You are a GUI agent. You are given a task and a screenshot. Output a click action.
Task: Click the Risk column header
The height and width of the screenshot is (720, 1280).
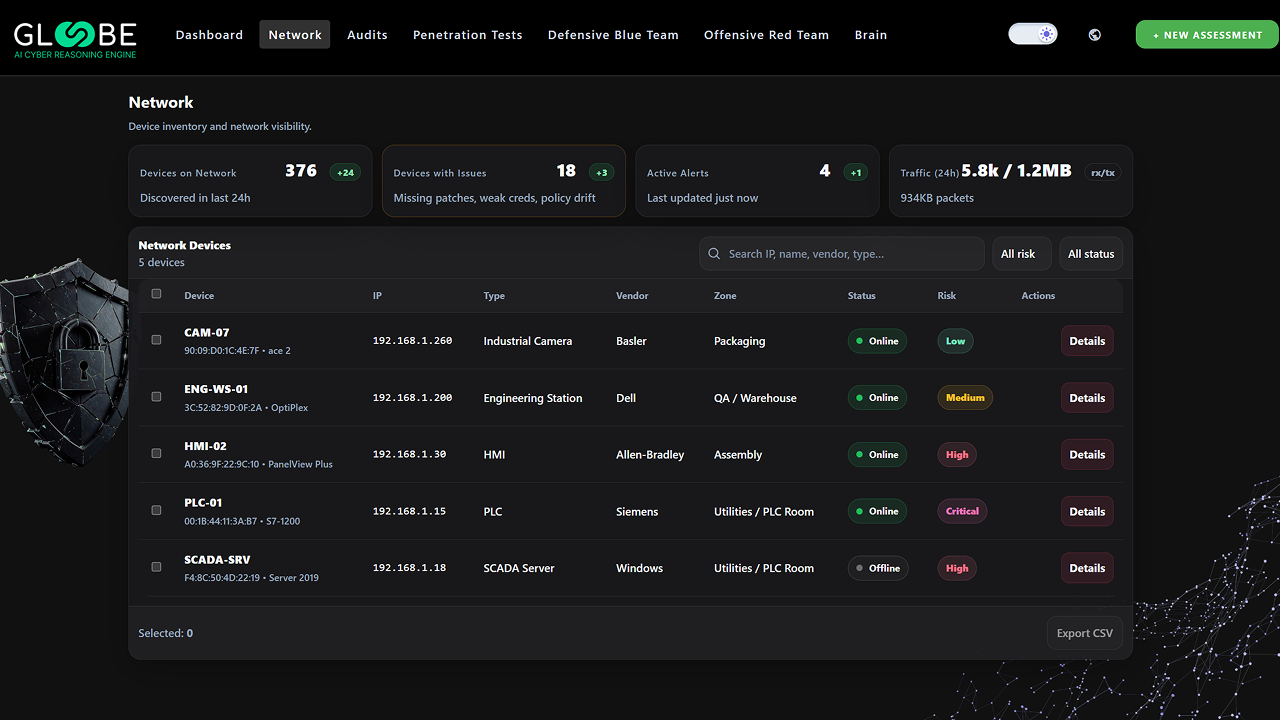tap(947, 296)
